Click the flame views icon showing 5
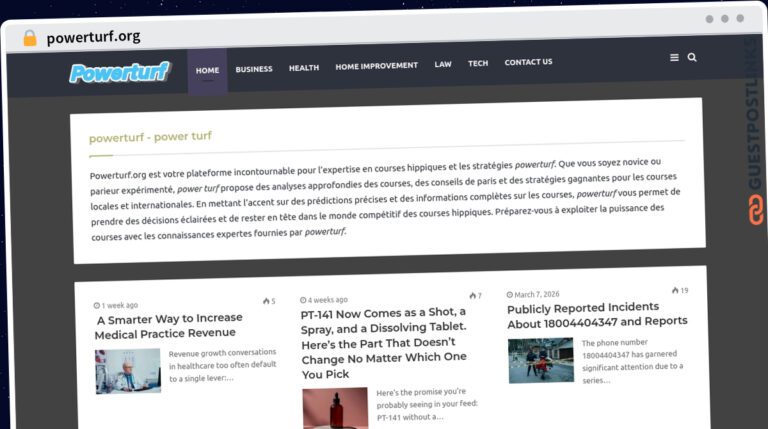The width and height of the screenshot is (768, 429). coord(266,301)
